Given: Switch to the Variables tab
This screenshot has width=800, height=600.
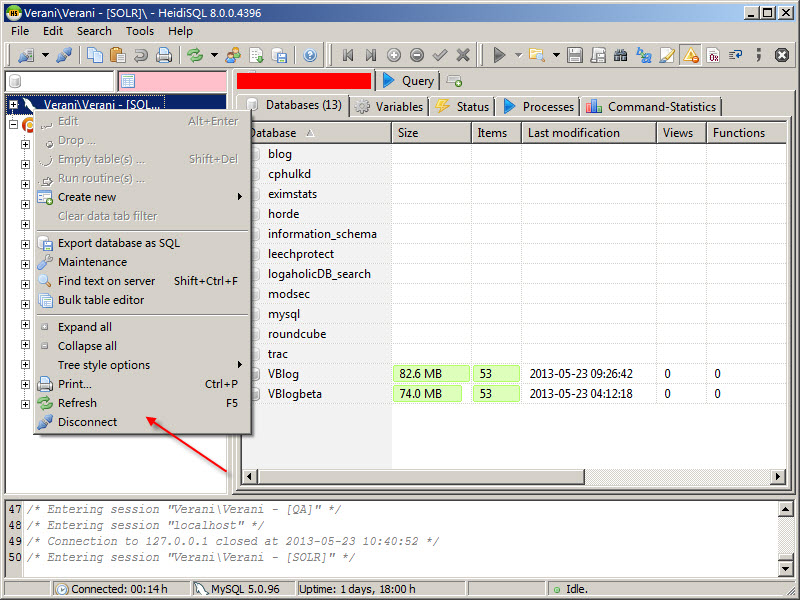Looking at the screenshot, I should pos(390,106).
